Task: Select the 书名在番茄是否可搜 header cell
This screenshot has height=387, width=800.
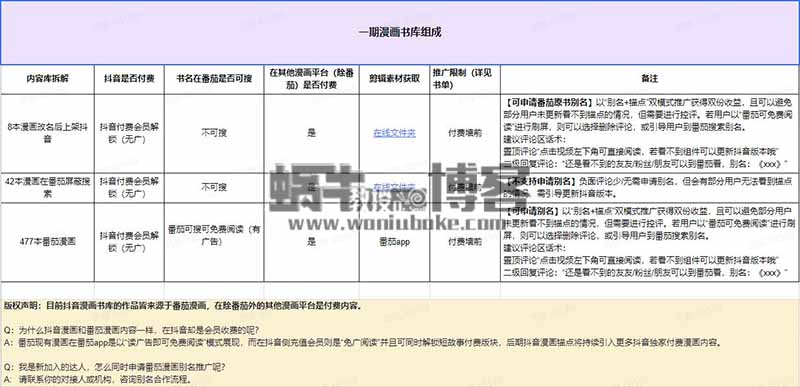Action: tap(214, 80)
